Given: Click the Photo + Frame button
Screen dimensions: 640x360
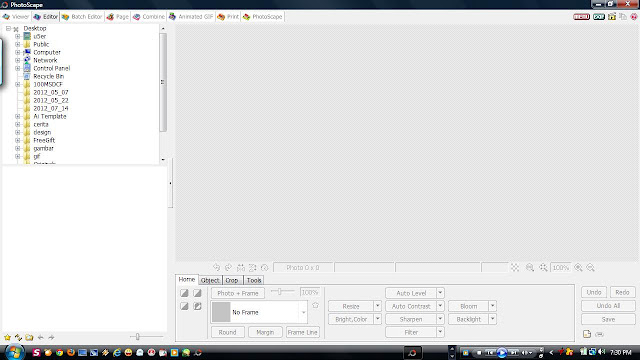Looking at the screenshot, I should pyautogui.click(x=238, y=293).
